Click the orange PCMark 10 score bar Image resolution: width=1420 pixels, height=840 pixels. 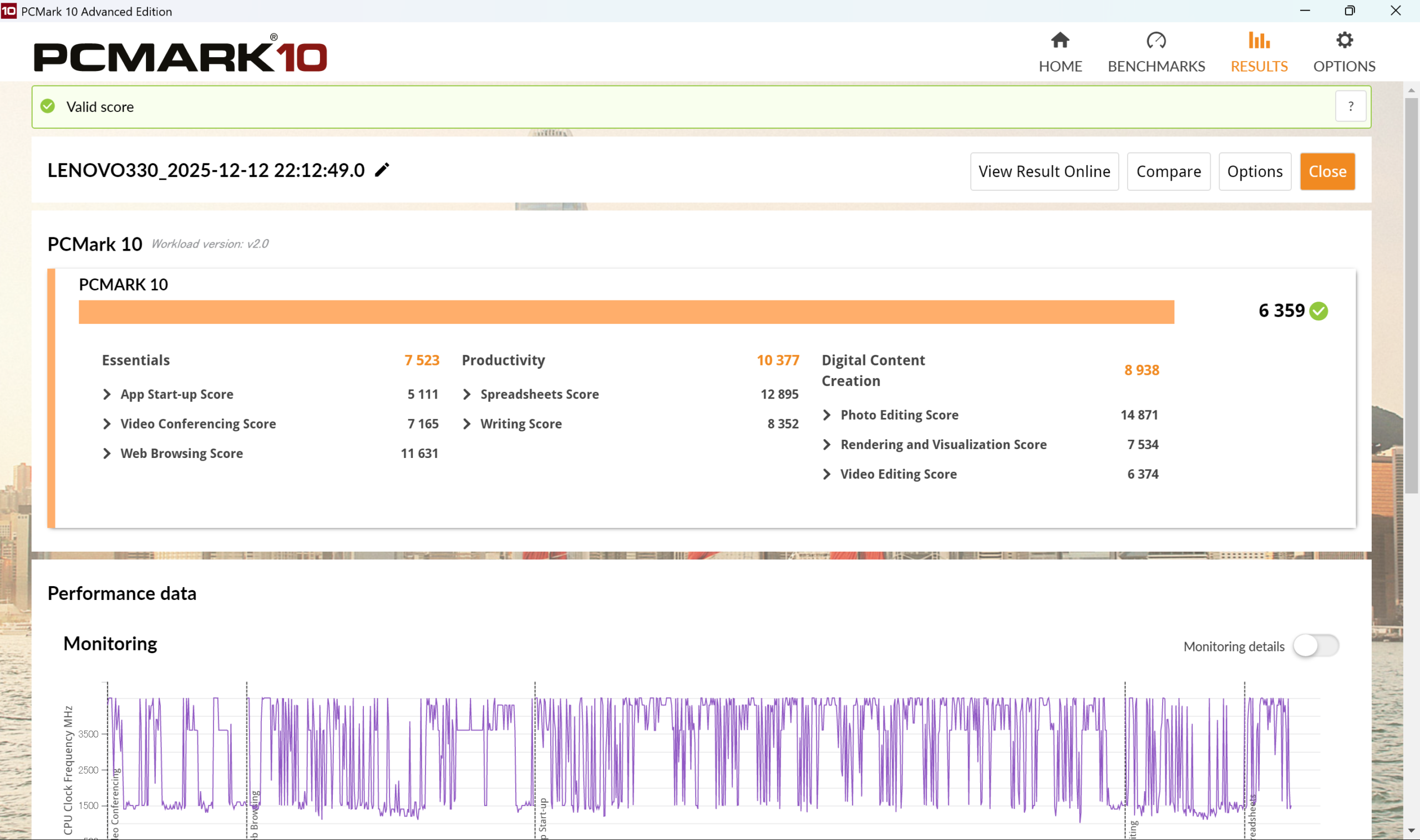tap(626, 312)
